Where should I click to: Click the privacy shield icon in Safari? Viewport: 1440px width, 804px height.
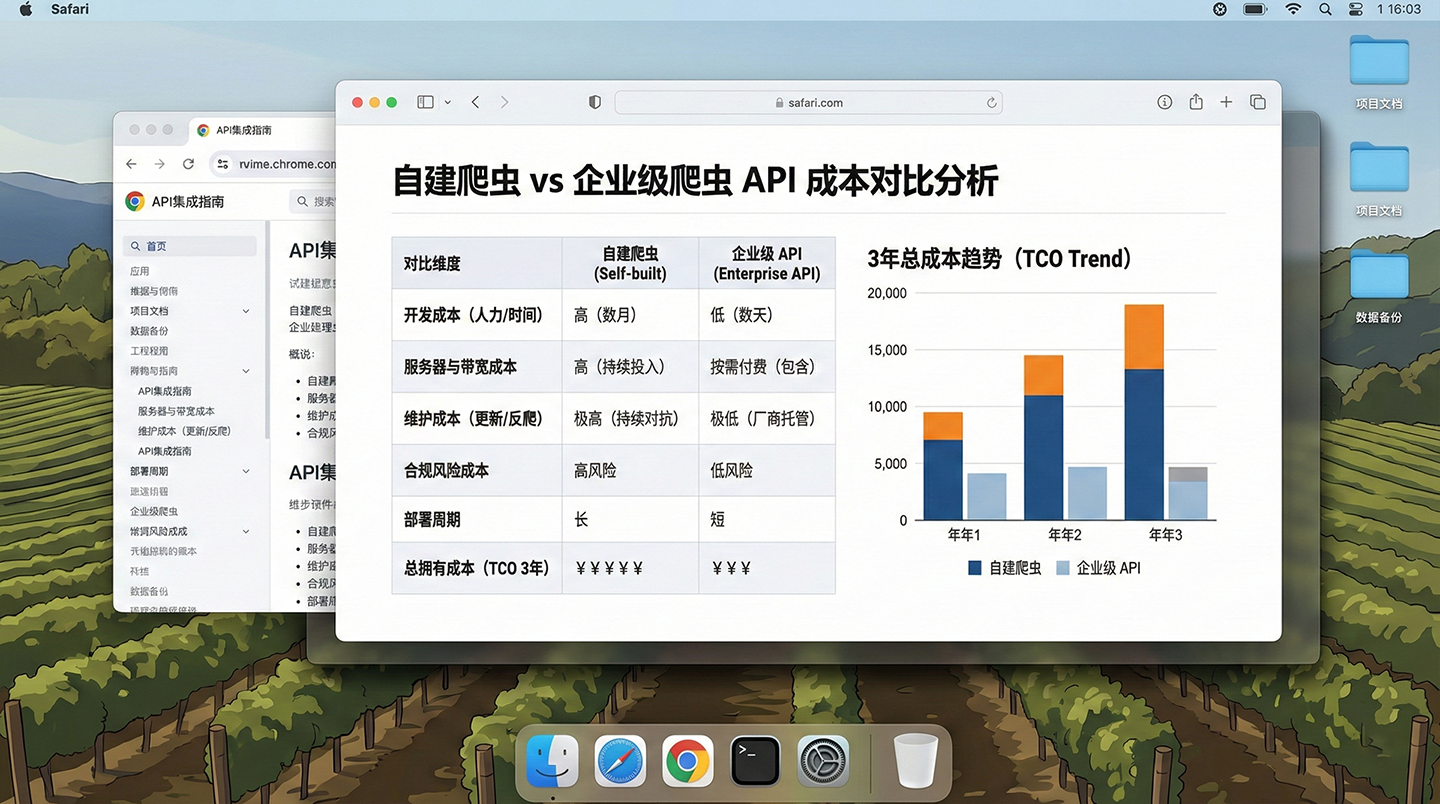[x=594, y=101]
